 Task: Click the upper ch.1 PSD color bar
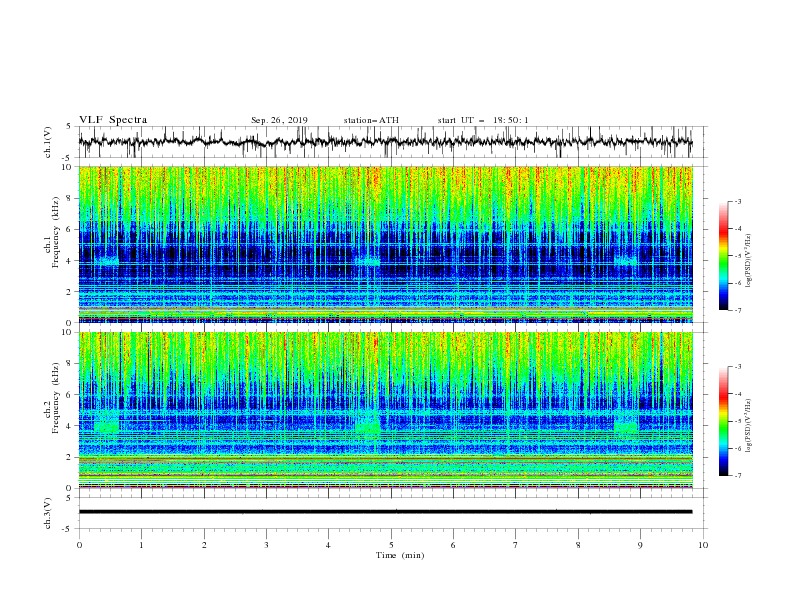724,256
